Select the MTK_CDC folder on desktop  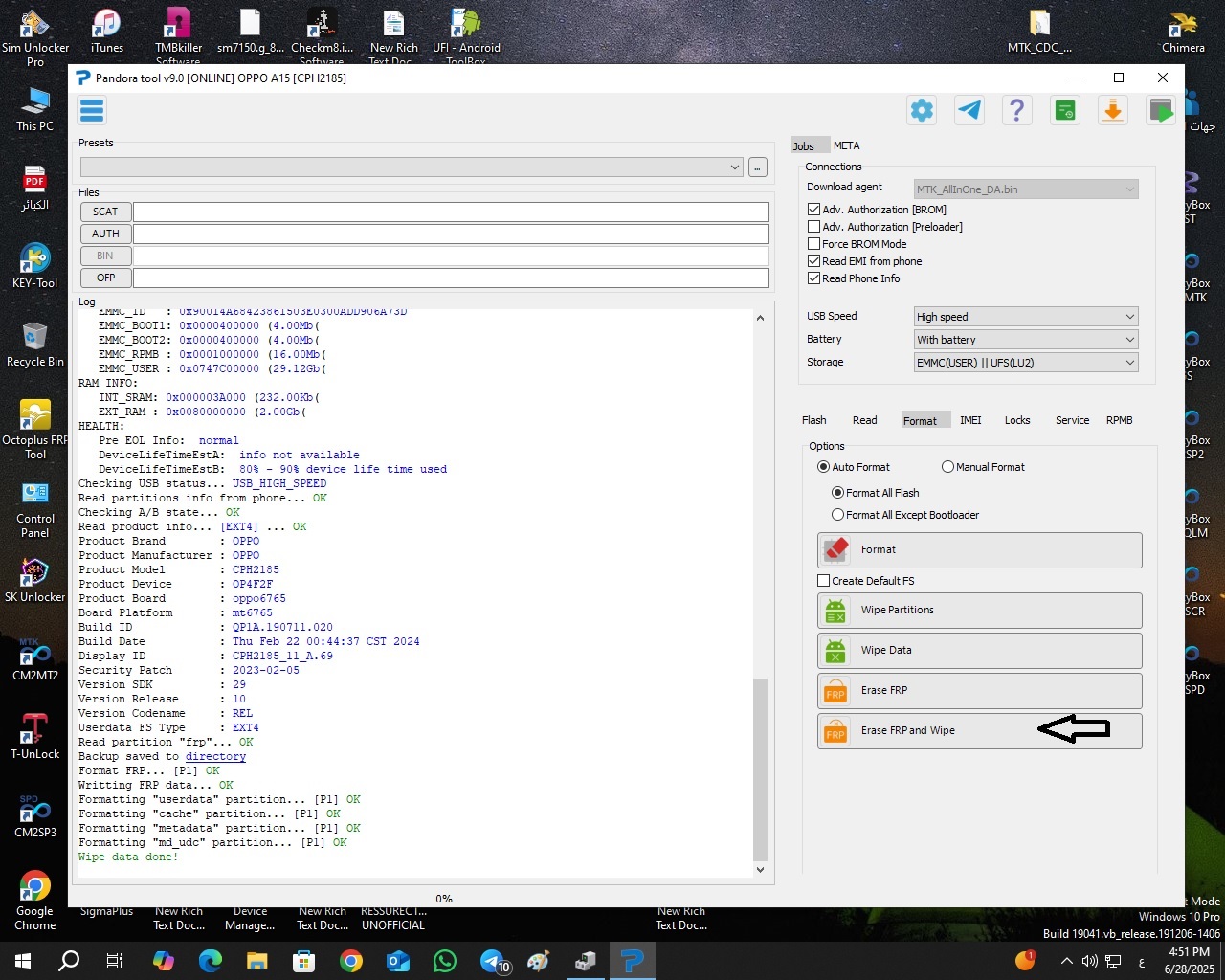point(1039,32)
